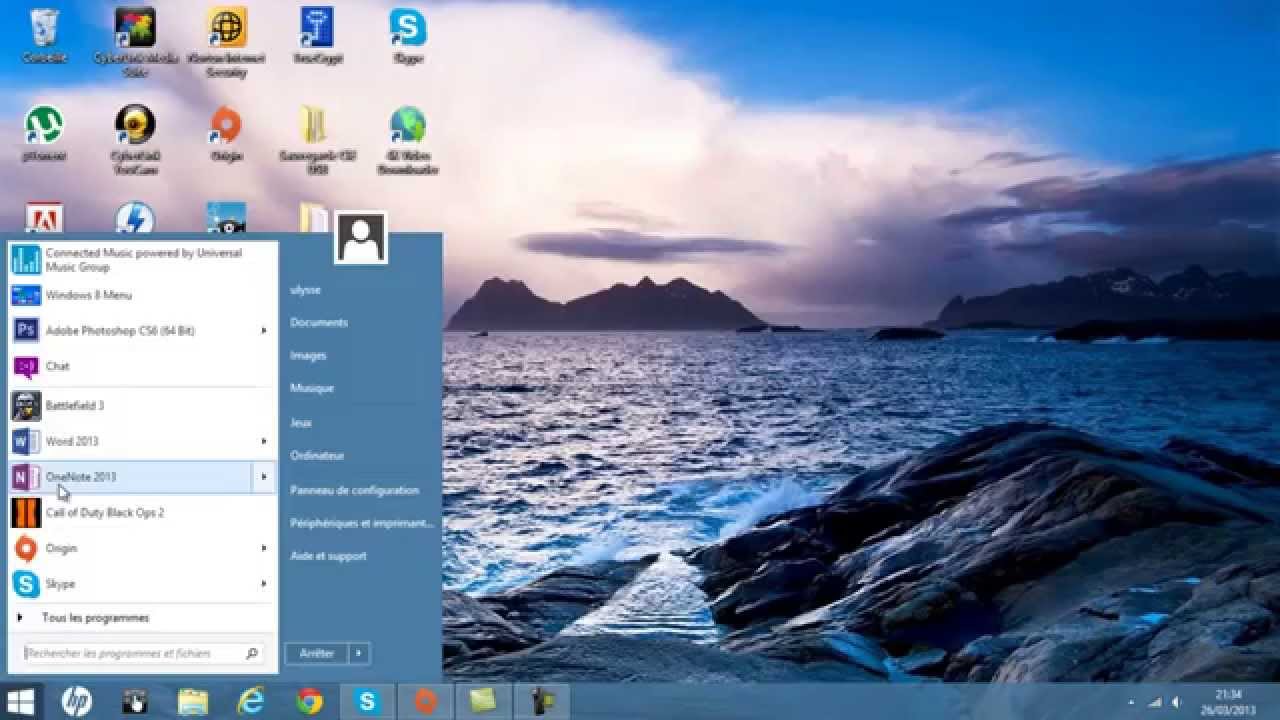Open the ulysse user folder
Image resolution: width=1280 pixels, height=720 pixels.
[x=305, y=290]
